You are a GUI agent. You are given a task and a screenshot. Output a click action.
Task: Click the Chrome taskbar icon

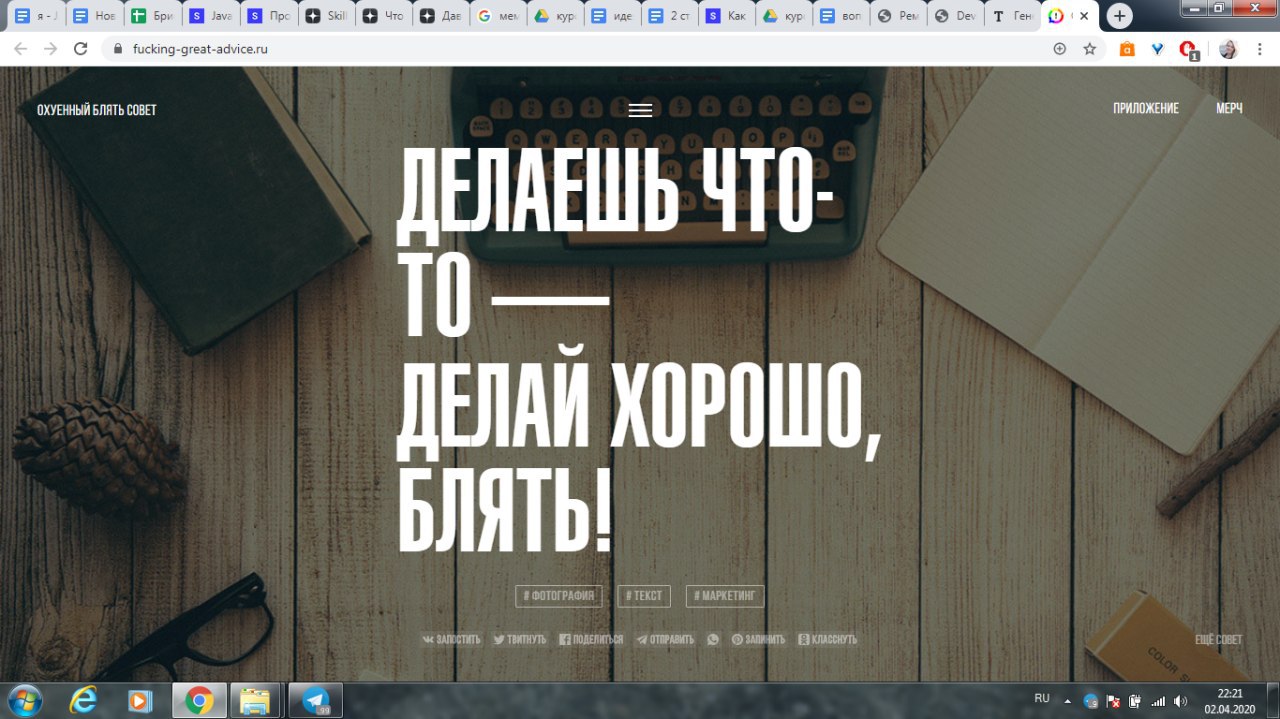199,700
